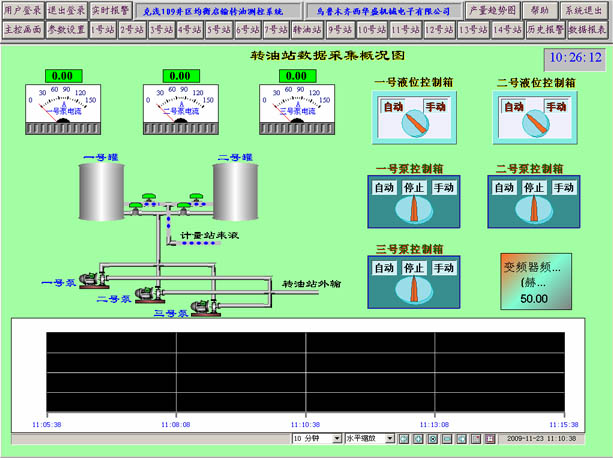Image resolution: width=613 pixels, height=458 pixels.
Task: Open the 参数设置 page
Action: point(67,30)
